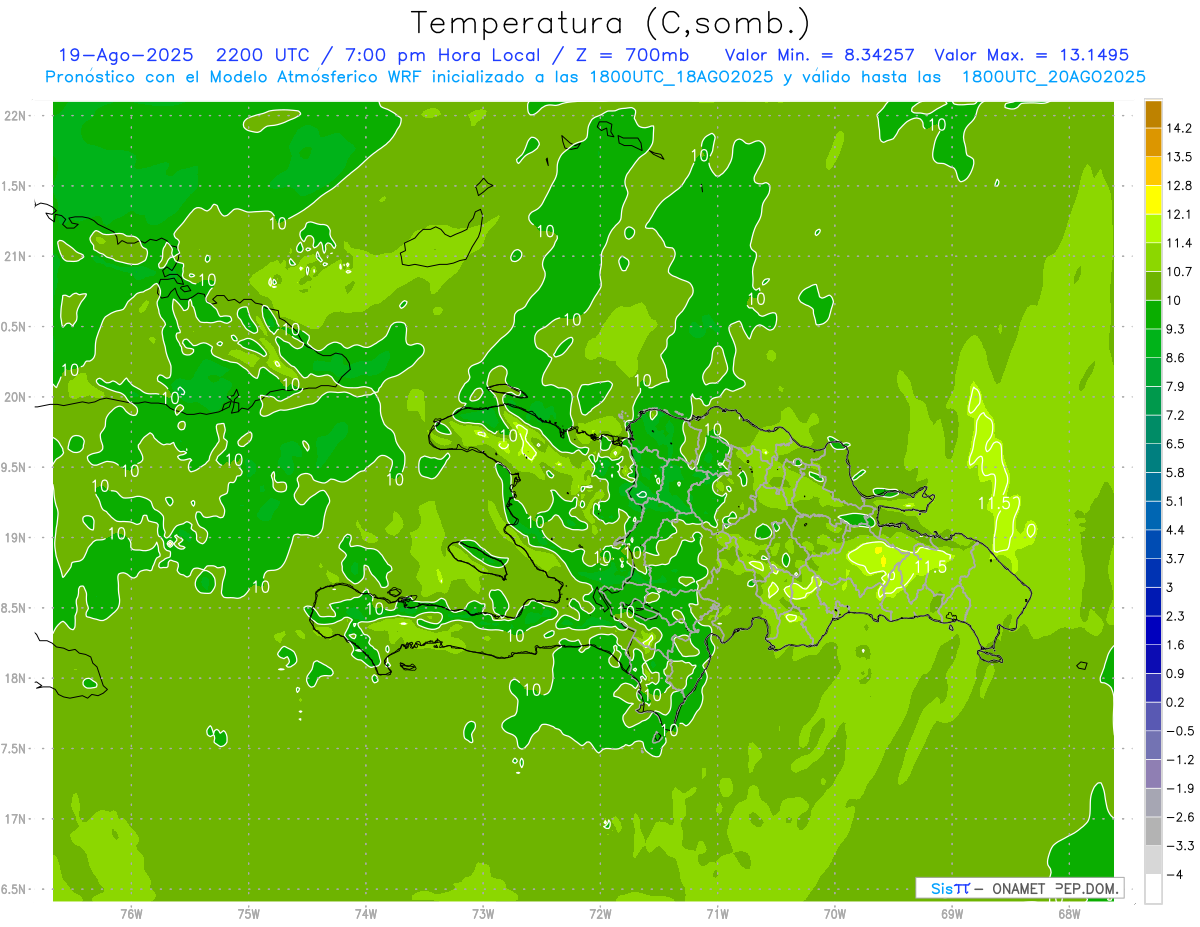
Task: Click the 73W longitude axis label
Action: coord(483,914)
